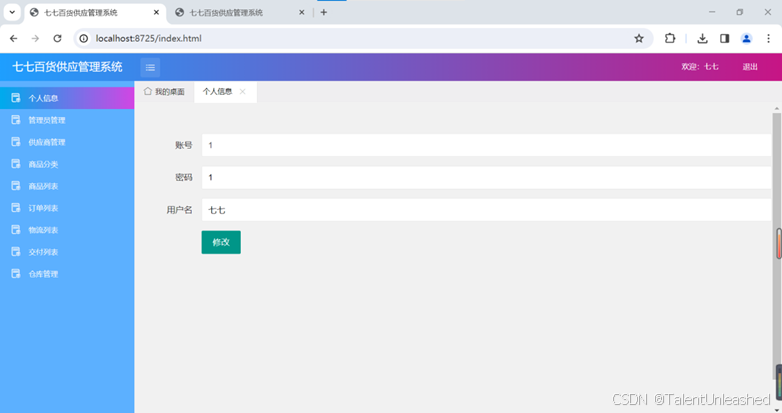Click the scrollbar up arrow
This screenshot has width=782, height=413.
pos(777,108)
